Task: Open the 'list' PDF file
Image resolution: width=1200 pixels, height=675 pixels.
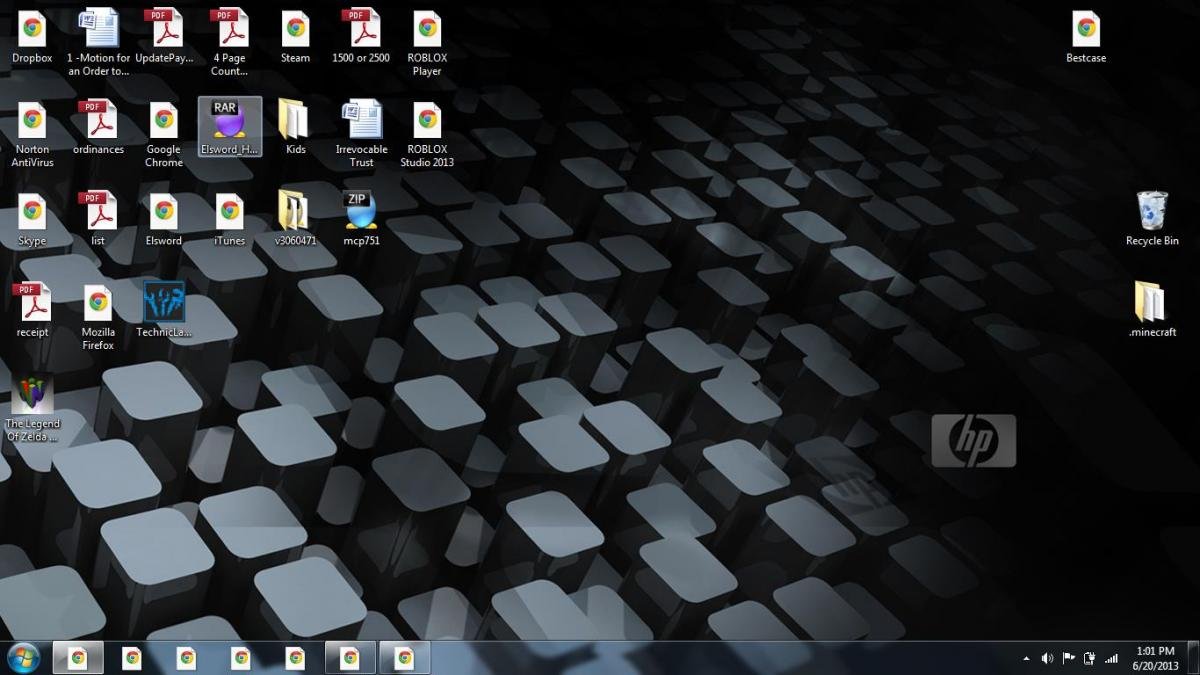Action: (x=98, y=220)
